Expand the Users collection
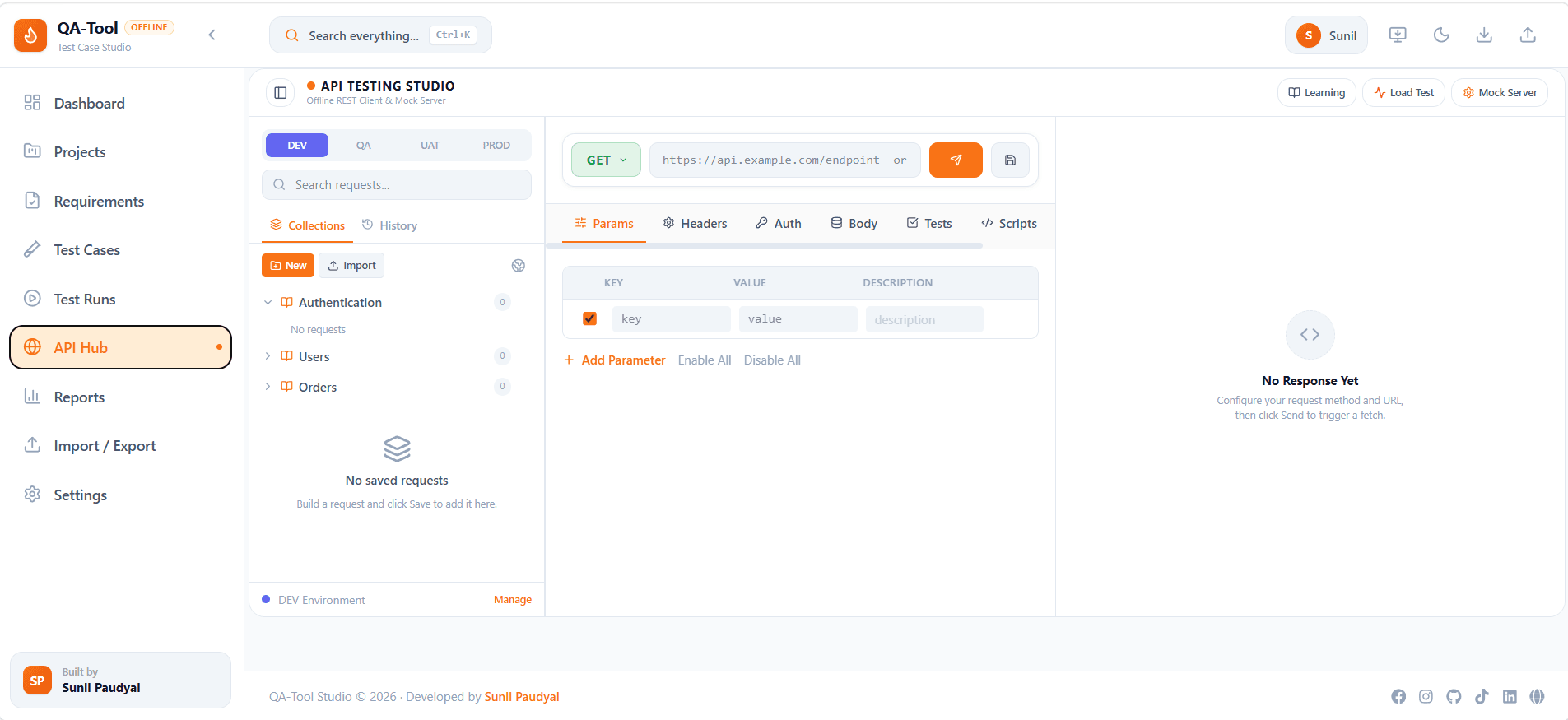 pyautogui.click(x=268, y=356)
